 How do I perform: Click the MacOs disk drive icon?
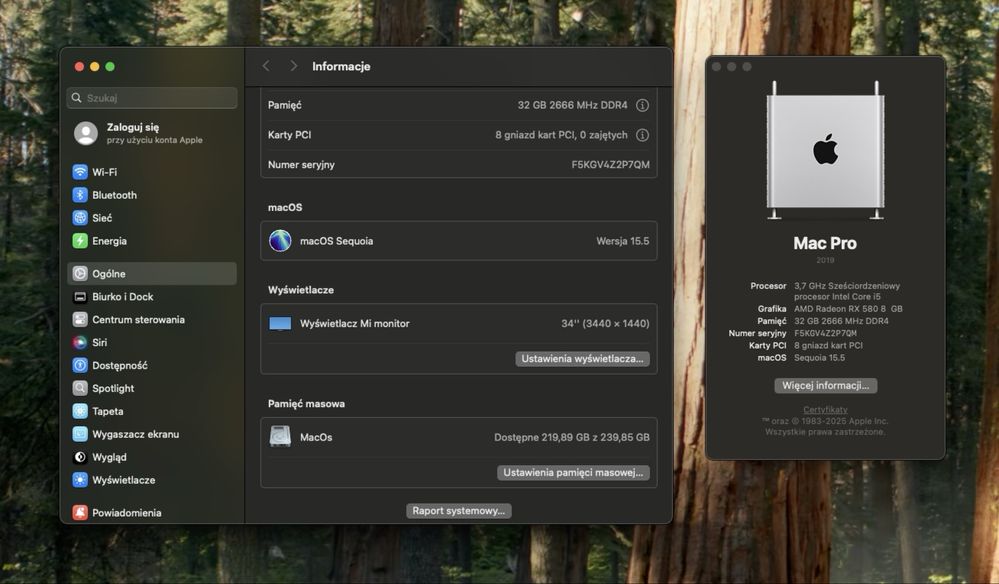pos(280,437)
